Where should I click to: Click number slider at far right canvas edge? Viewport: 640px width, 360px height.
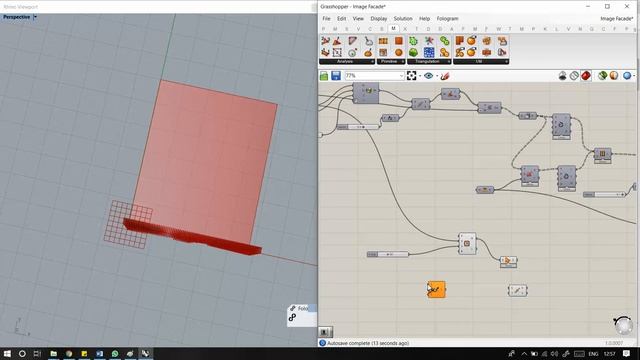tap(604, 195)
